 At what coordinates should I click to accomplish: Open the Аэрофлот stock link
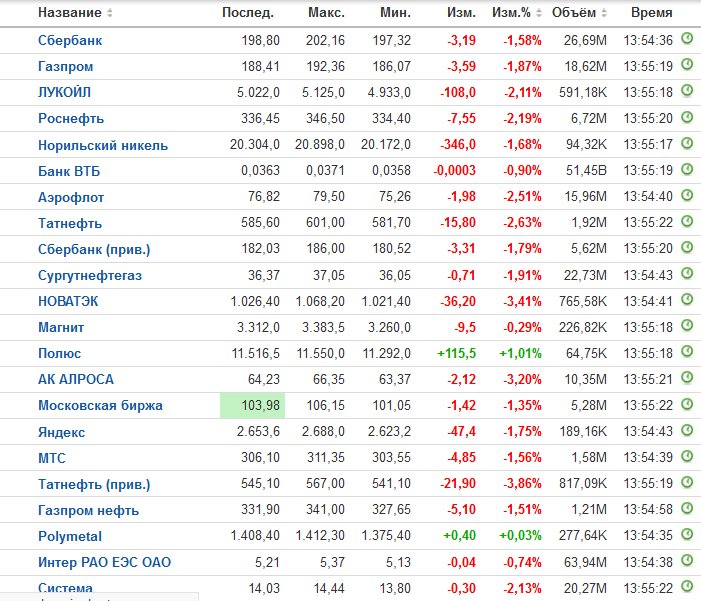(x=71, y=197)
